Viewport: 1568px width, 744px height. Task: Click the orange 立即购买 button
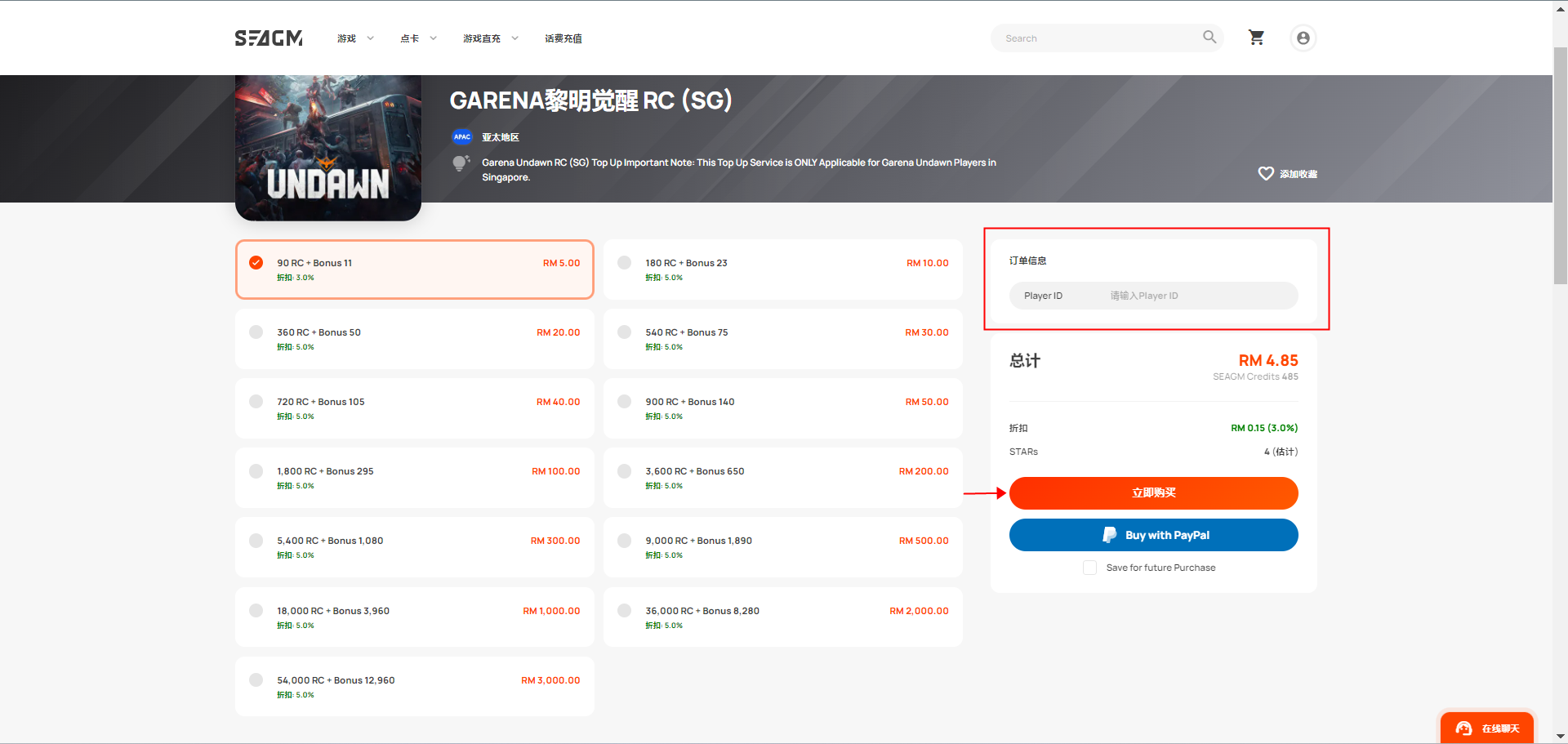[1153, 493]
